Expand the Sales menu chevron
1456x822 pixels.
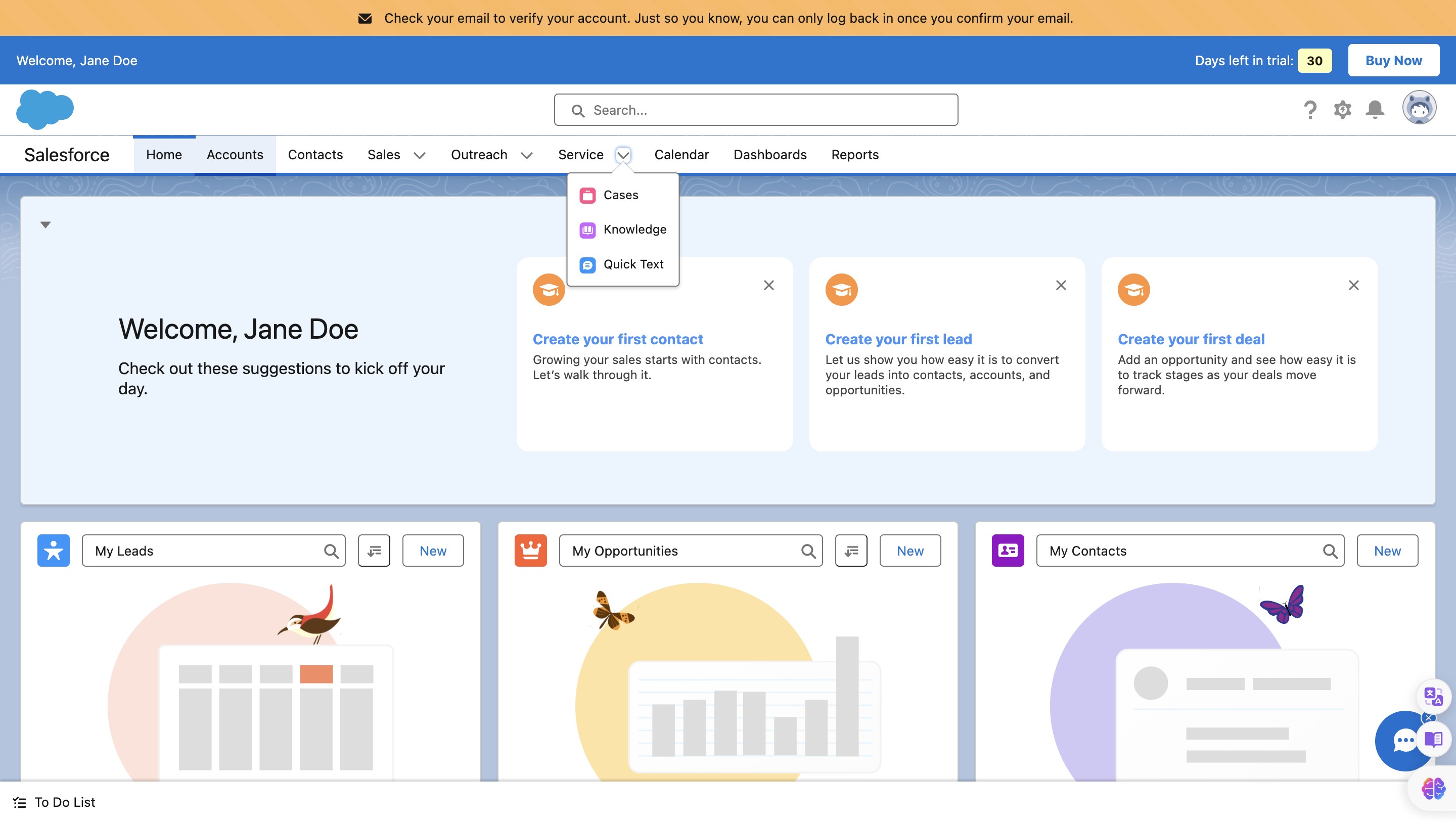pos(420,156)
